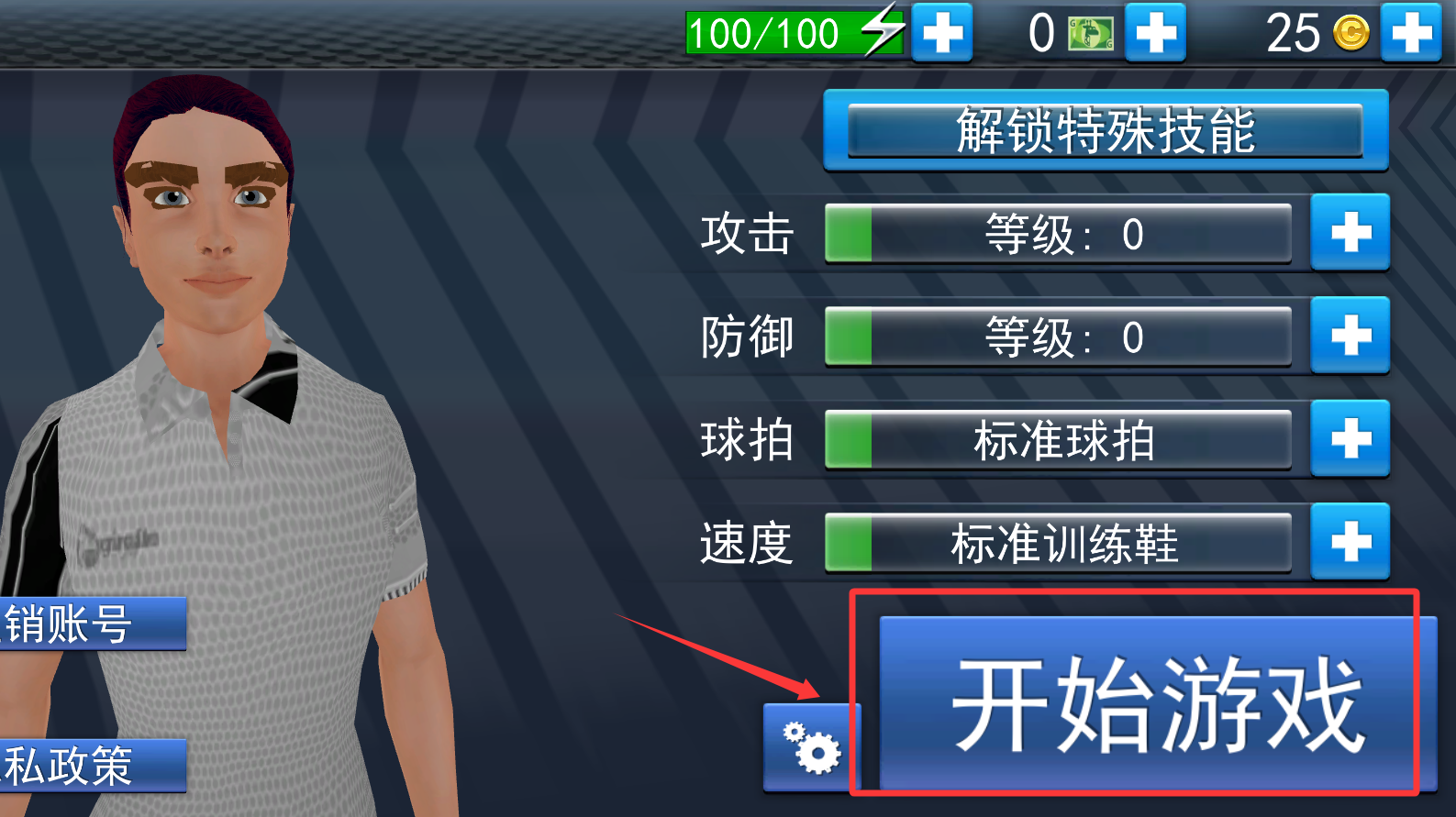
Task: Open settings with the gears icon
Action: (x=811, y=747)
